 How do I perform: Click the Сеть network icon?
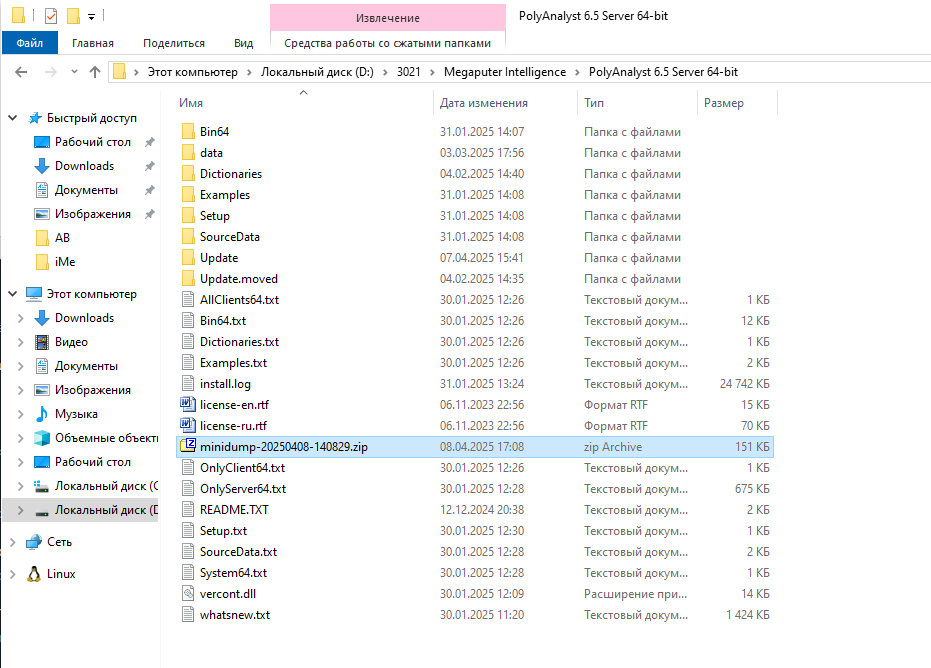[x=34, y=542]
